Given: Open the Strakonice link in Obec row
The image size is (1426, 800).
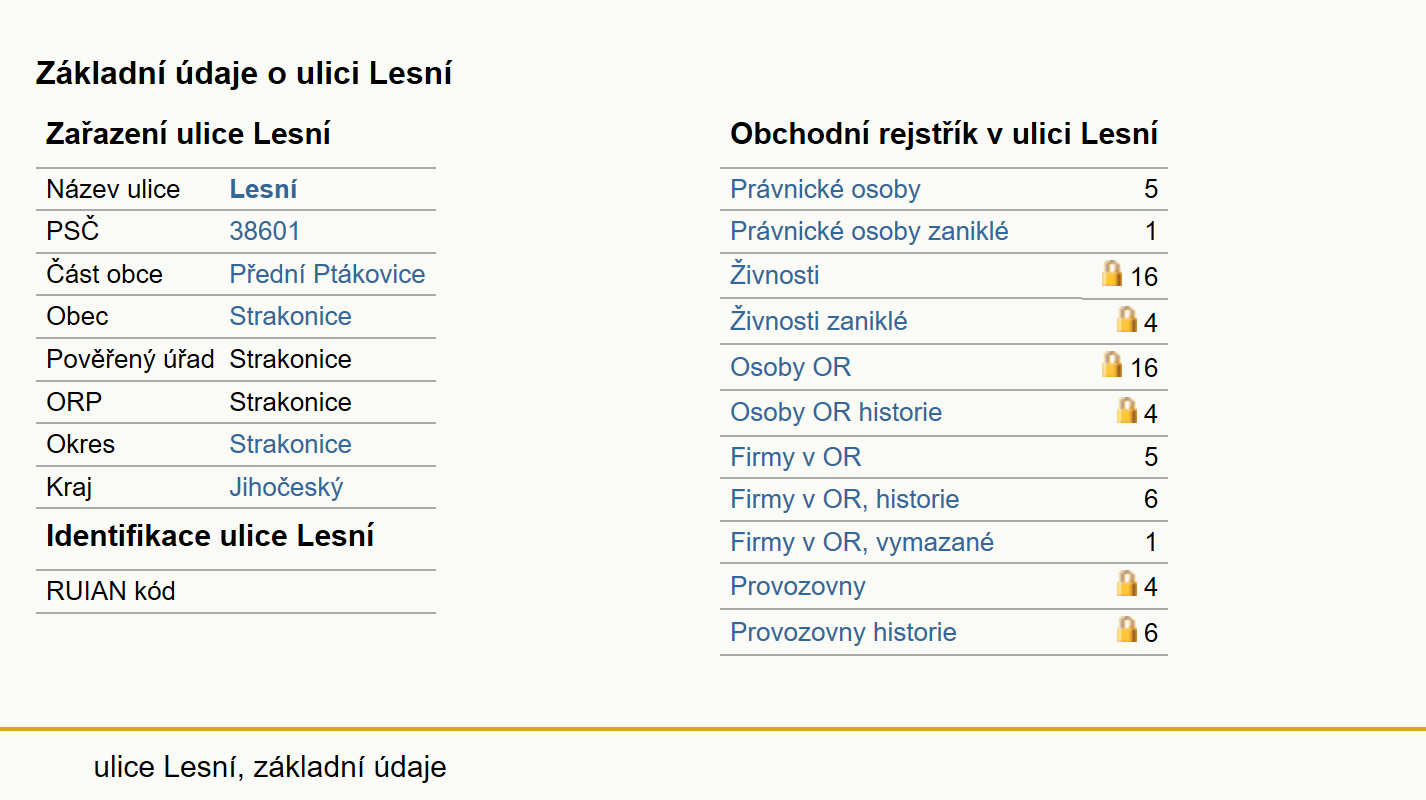Looking at the screenshot, I should [x=290, y=316].
